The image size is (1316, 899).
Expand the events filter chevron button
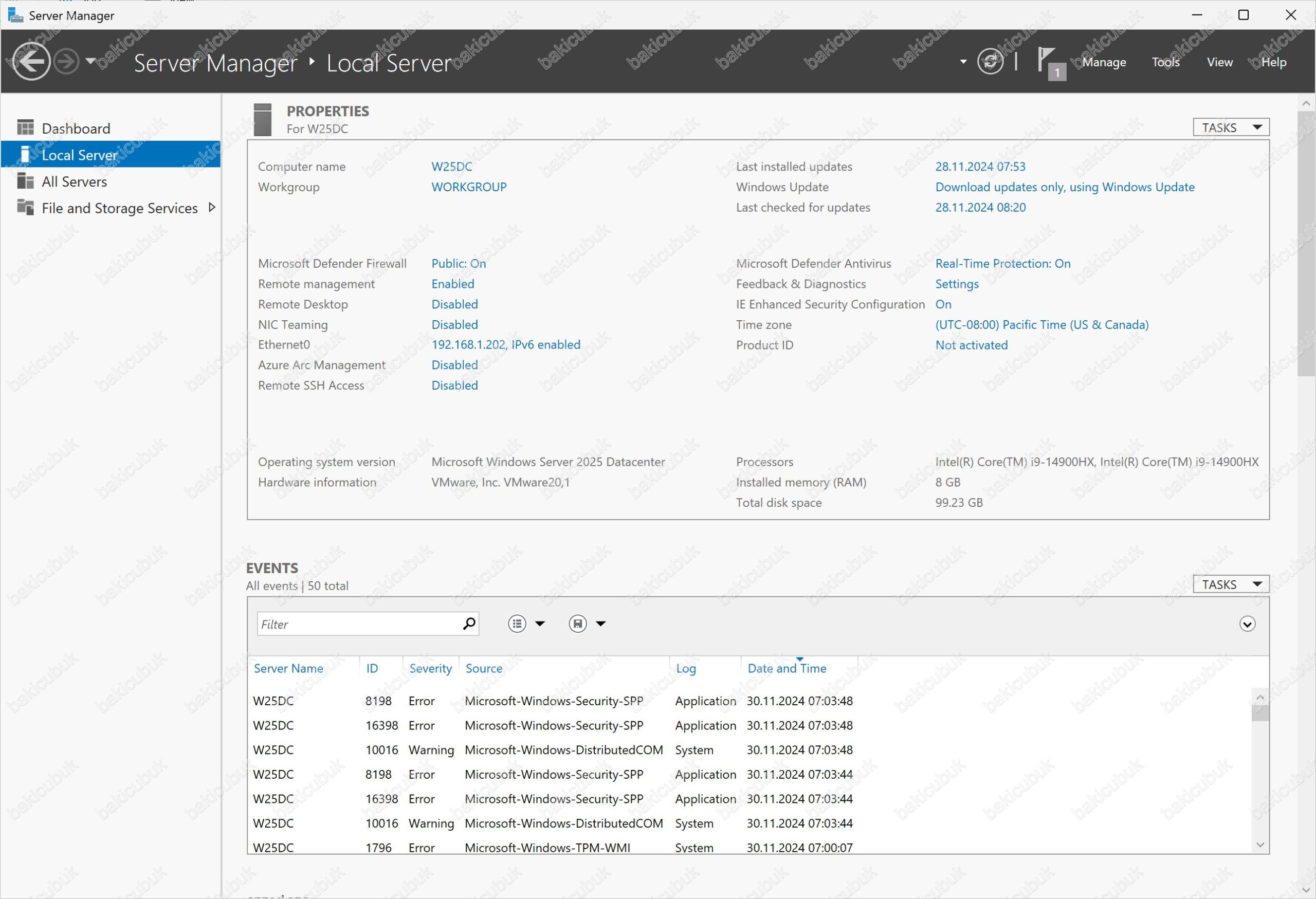[x=1247, y=624]
